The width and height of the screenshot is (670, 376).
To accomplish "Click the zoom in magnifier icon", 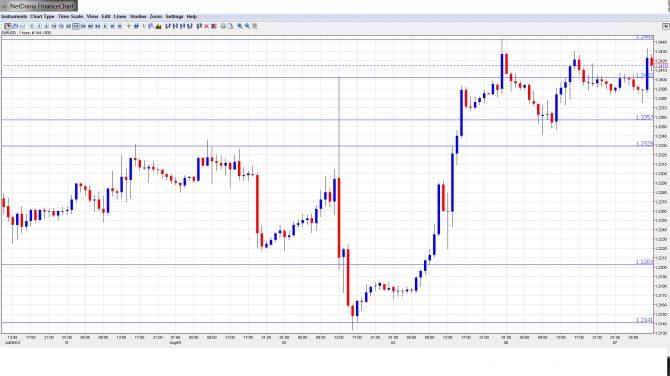I will (x=240, y=26).
